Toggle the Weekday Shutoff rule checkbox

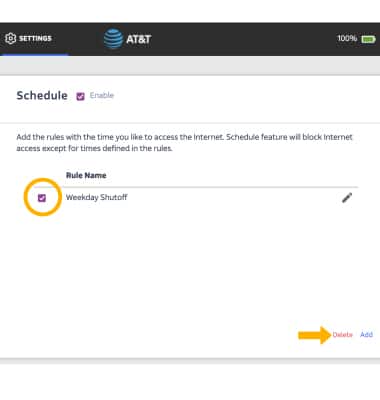pos(42,198)
